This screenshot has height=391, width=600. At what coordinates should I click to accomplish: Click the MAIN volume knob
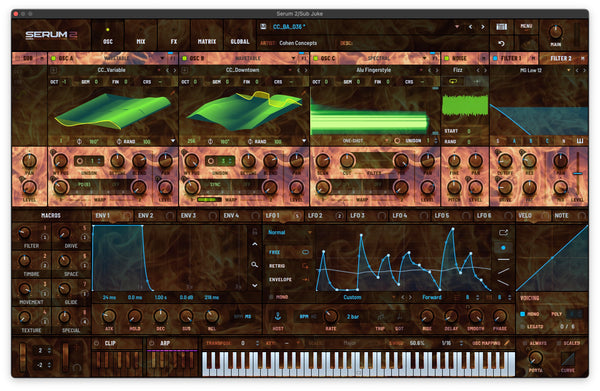(556, 32)
